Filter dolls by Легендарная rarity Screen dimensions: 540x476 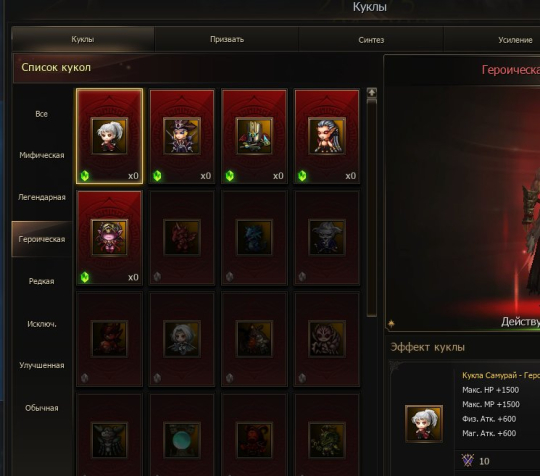pos(41,197)
